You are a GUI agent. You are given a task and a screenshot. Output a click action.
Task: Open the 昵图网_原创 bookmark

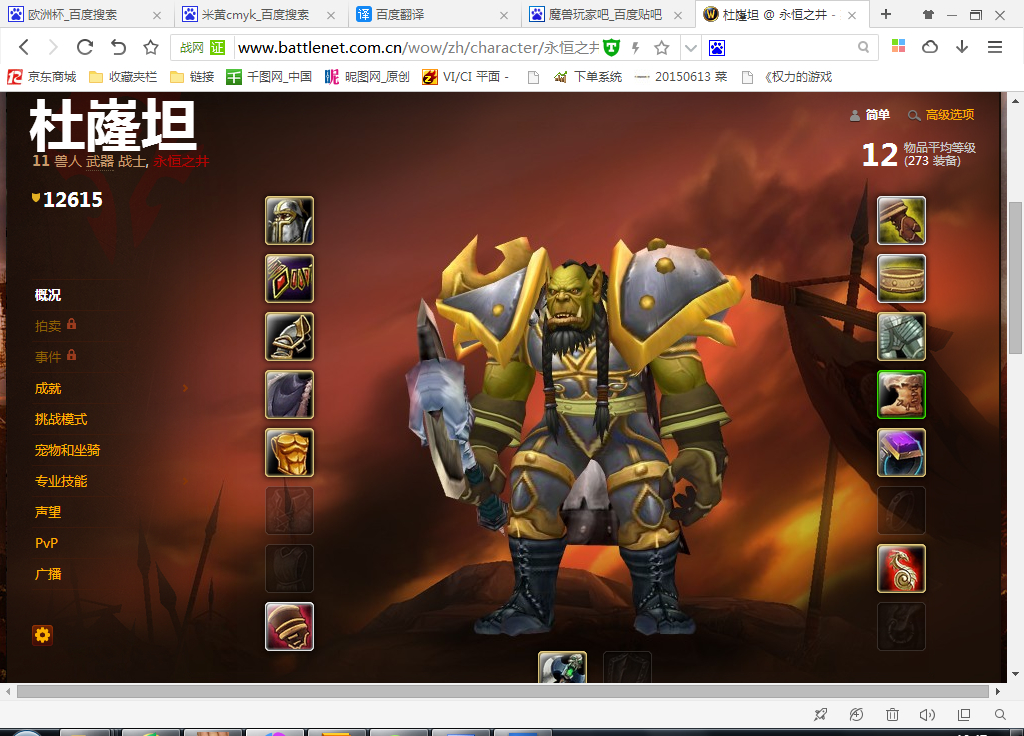coord(368,77)
